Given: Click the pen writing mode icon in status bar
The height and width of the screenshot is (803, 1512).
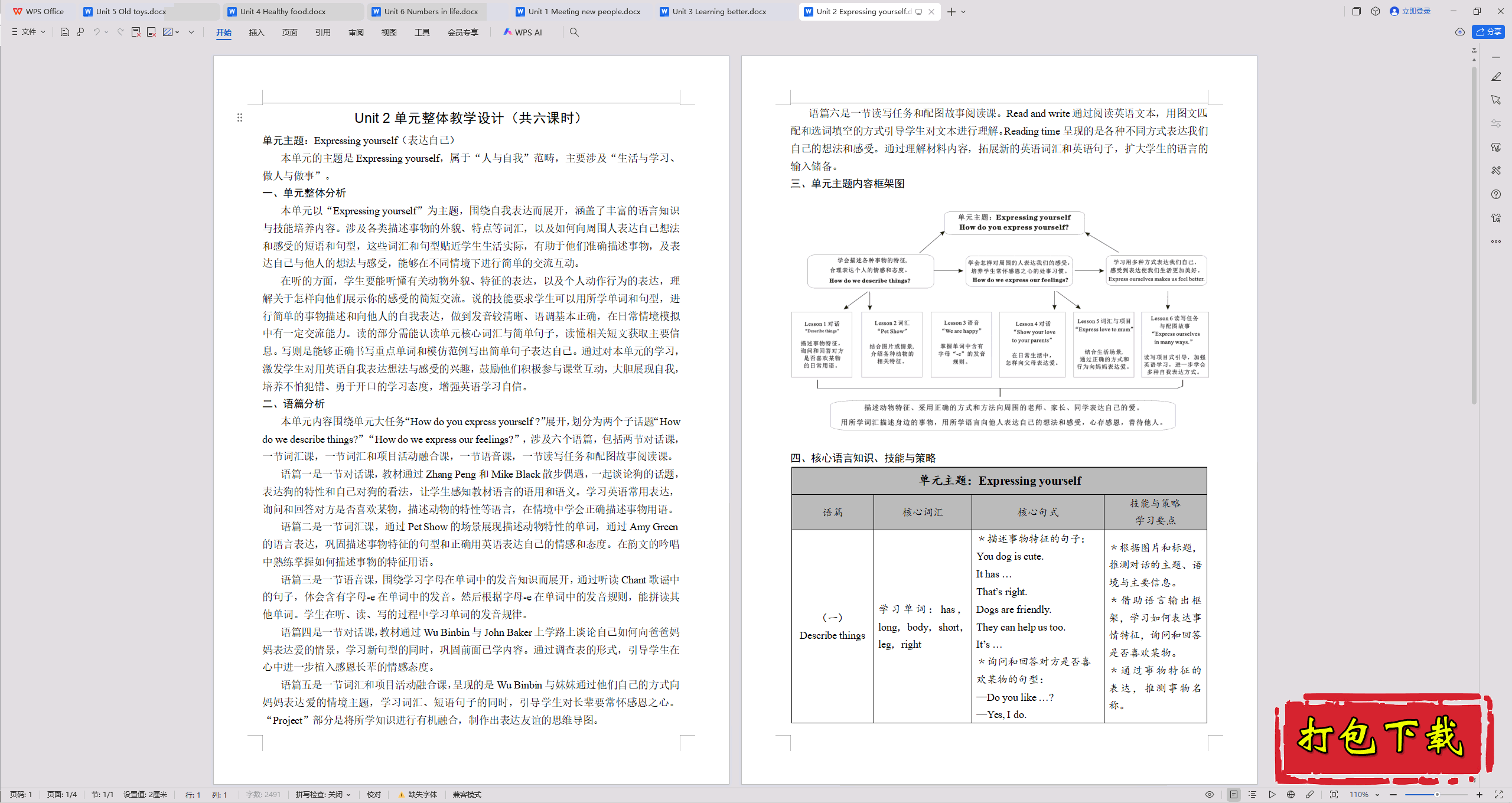Looking at the screenshot, I should pyautogui.click(x=1309, y=795).
